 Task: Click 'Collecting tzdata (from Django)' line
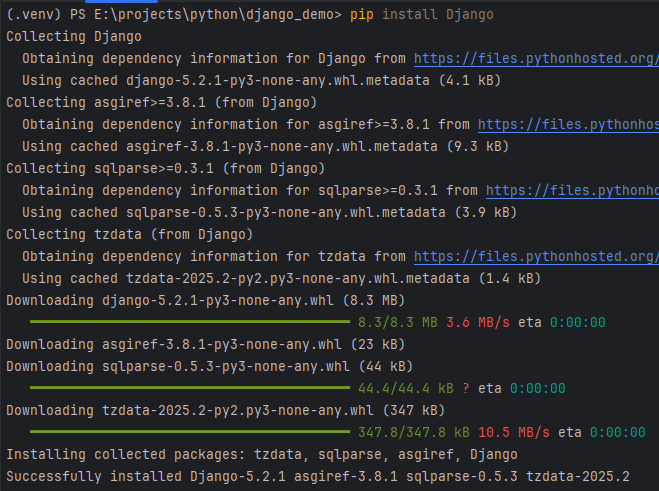coord(129,234)
